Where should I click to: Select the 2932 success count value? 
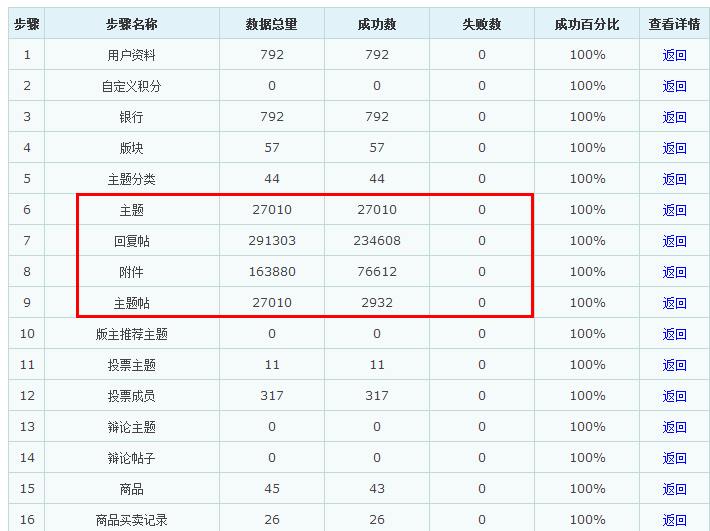point(377,303)
